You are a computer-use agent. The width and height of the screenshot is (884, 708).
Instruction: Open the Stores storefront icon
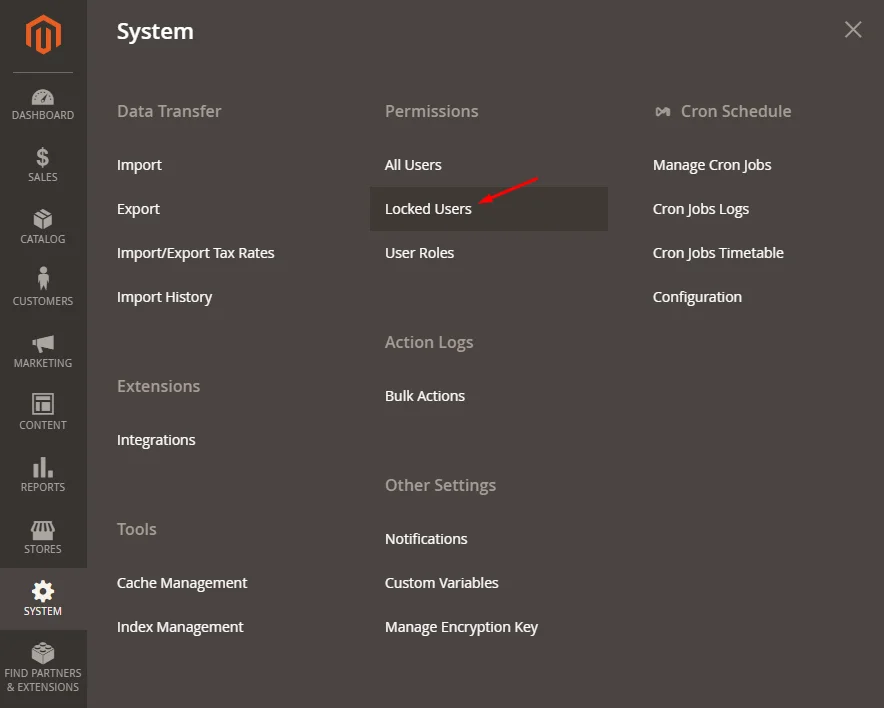coord(43,530)
